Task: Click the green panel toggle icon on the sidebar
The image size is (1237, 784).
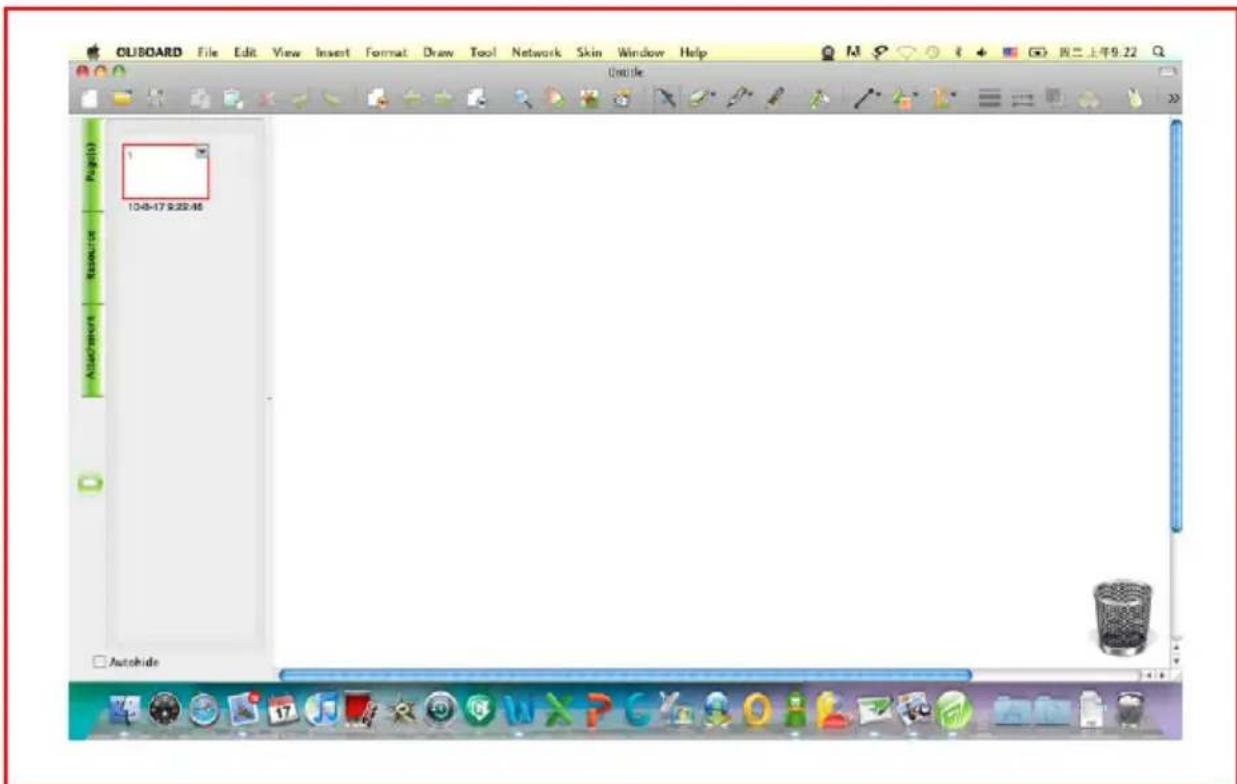Action: click(x=91, y=483)
